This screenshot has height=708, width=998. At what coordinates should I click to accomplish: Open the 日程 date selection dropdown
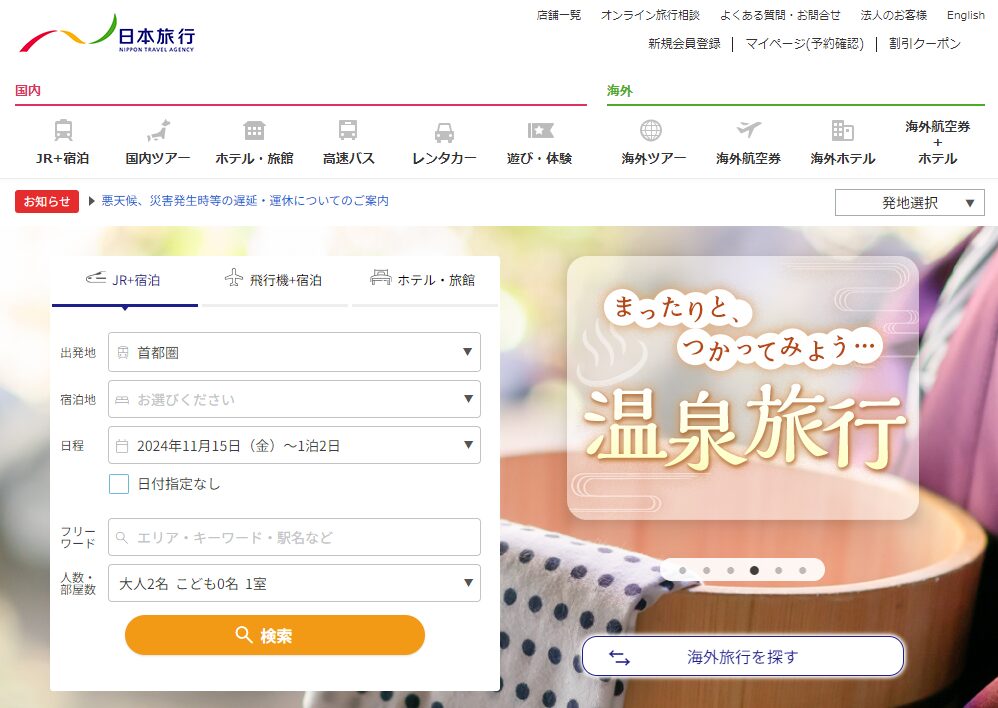click(294, 446)
